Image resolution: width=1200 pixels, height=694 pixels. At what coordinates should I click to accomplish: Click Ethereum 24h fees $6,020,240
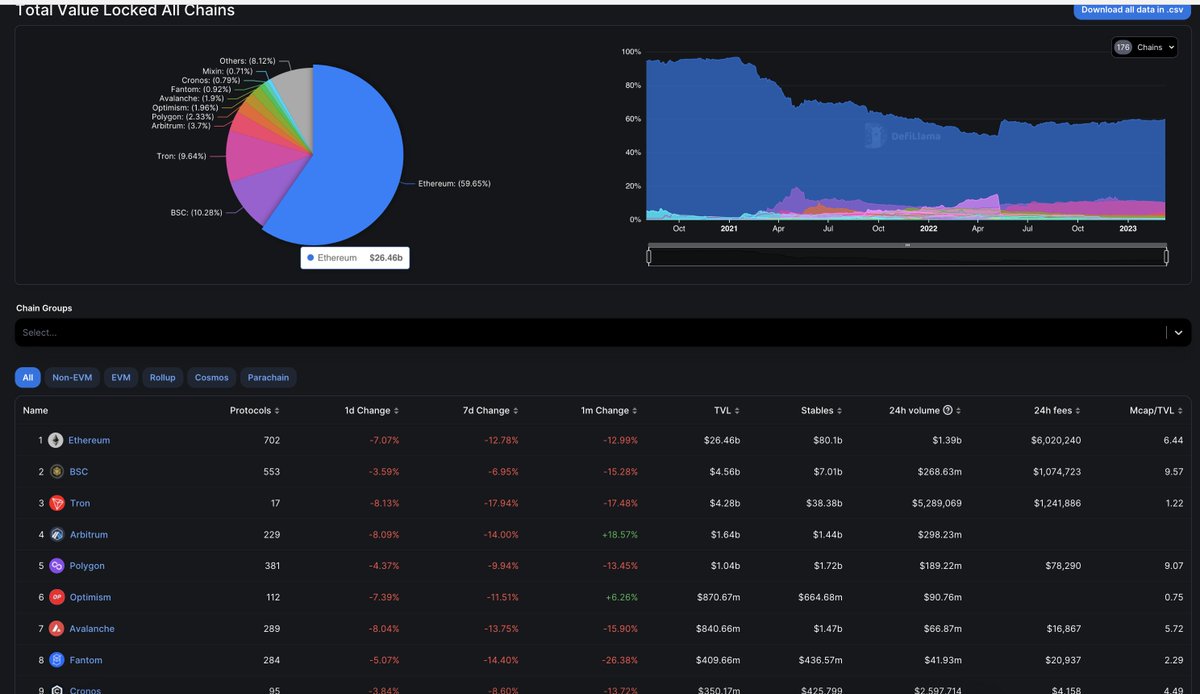(x=1055, y=440)
